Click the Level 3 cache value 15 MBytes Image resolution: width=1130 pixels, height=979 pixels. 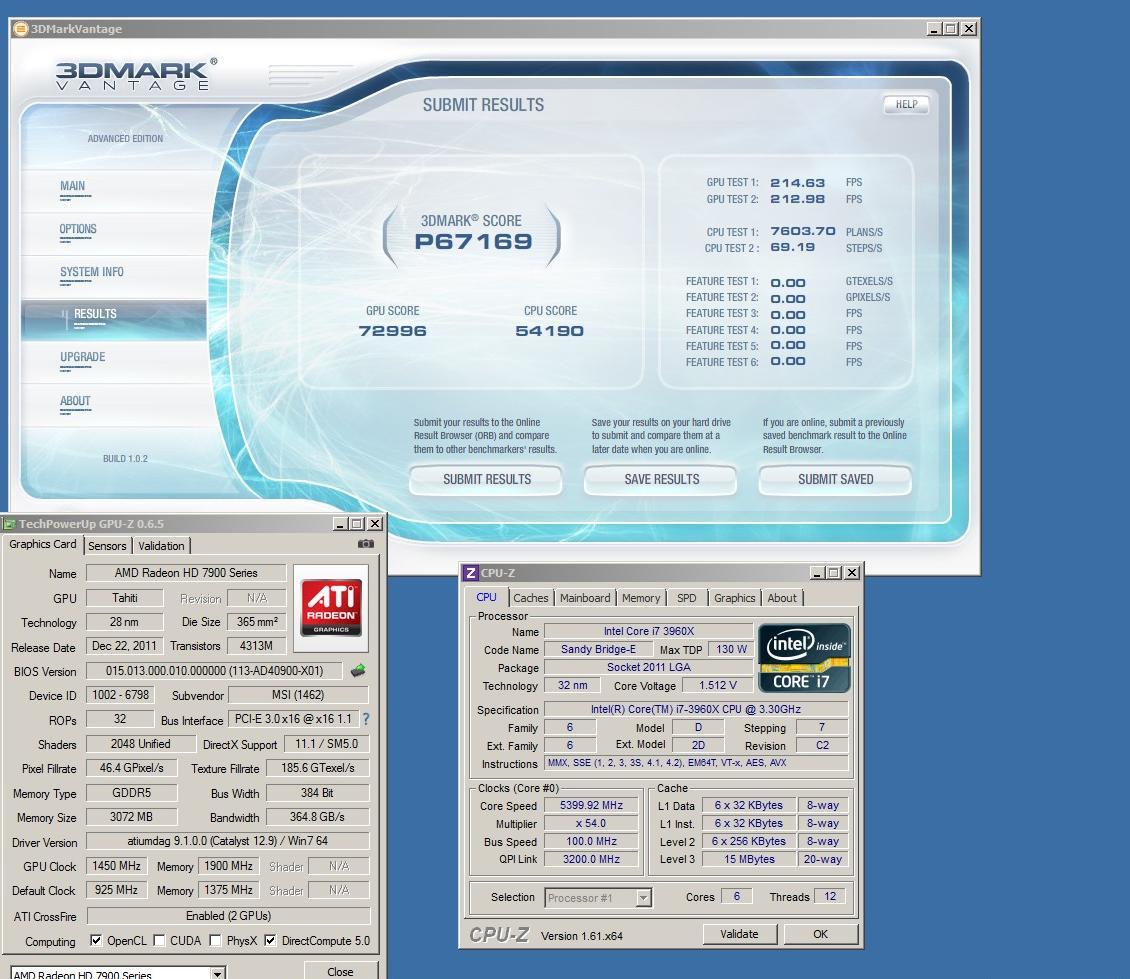tap(749, 859)
